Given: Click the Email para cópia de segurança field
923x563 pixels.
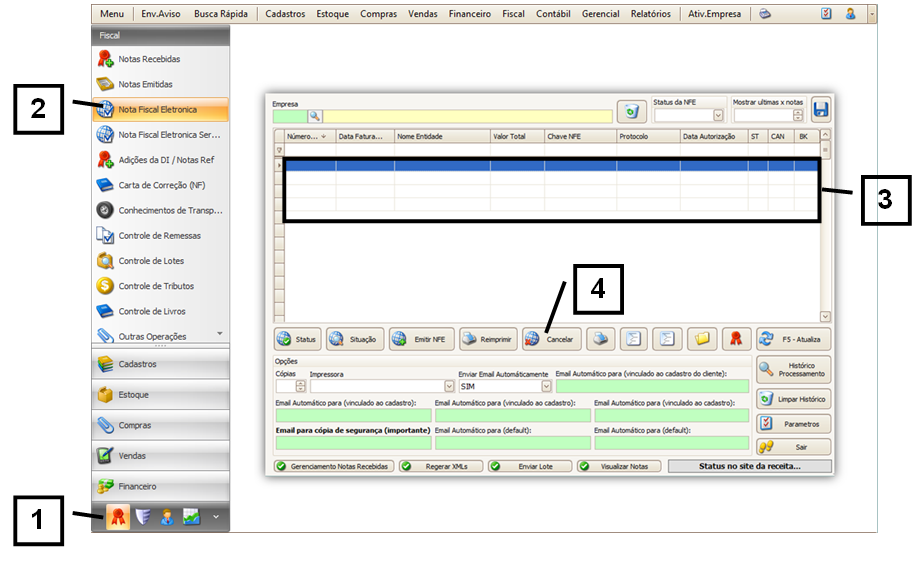Looking at the screenshot, I should (x=353, y=442).
